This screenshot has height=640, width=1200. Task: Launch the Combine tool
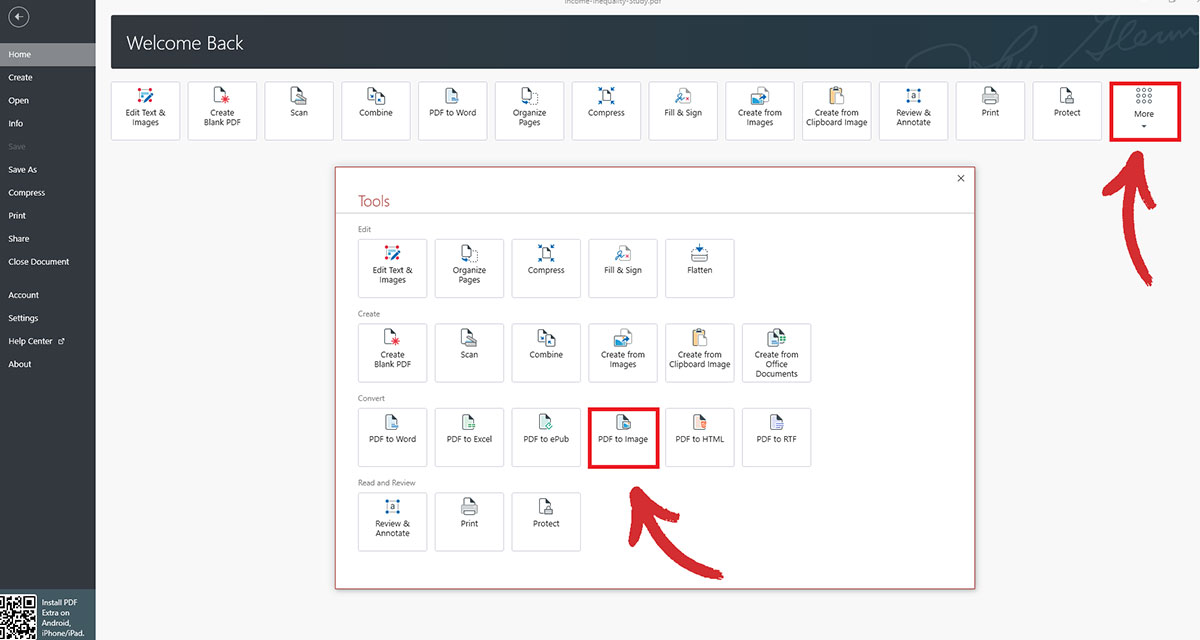click(546, 352)
